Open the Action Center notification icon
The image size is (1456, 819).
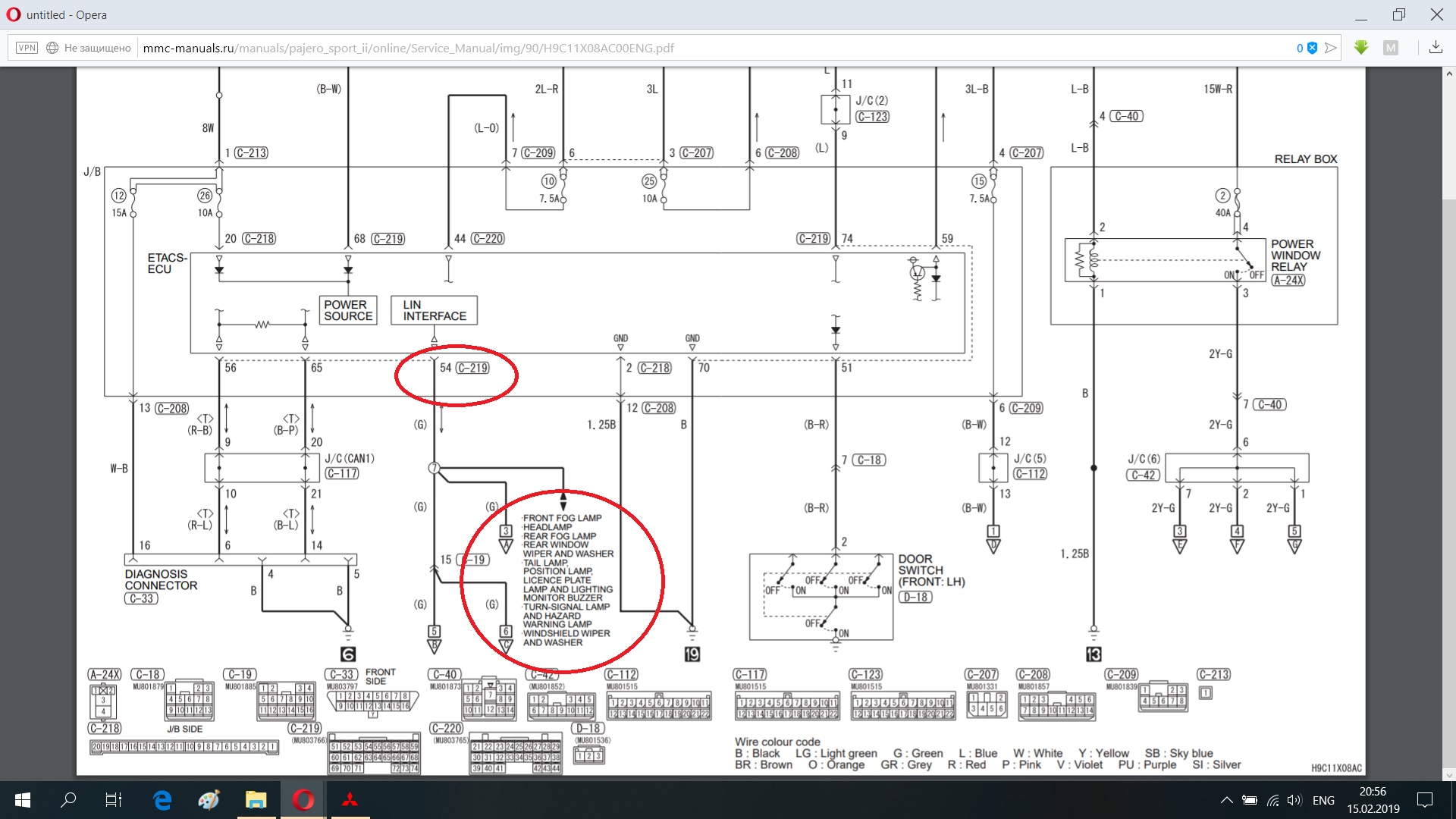click(x=1425, y=800)
